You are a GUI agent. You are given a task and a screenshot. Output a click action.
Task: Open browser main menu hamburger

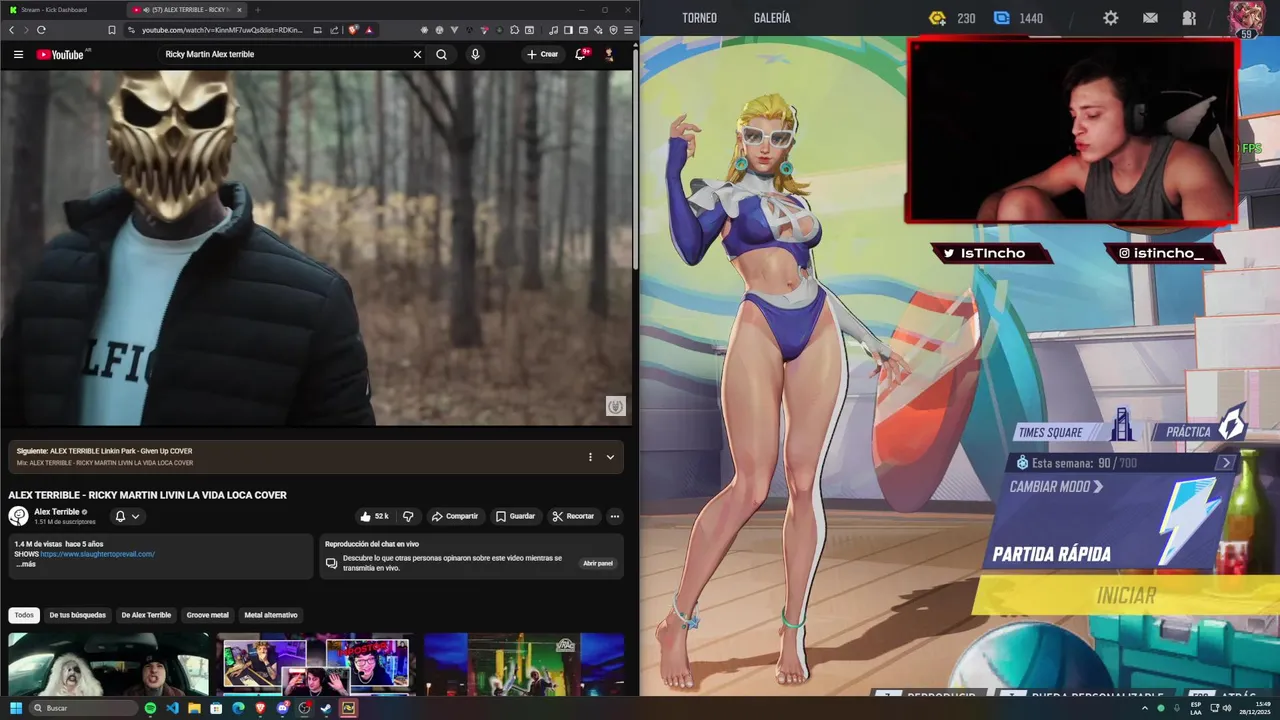point(627,30)
